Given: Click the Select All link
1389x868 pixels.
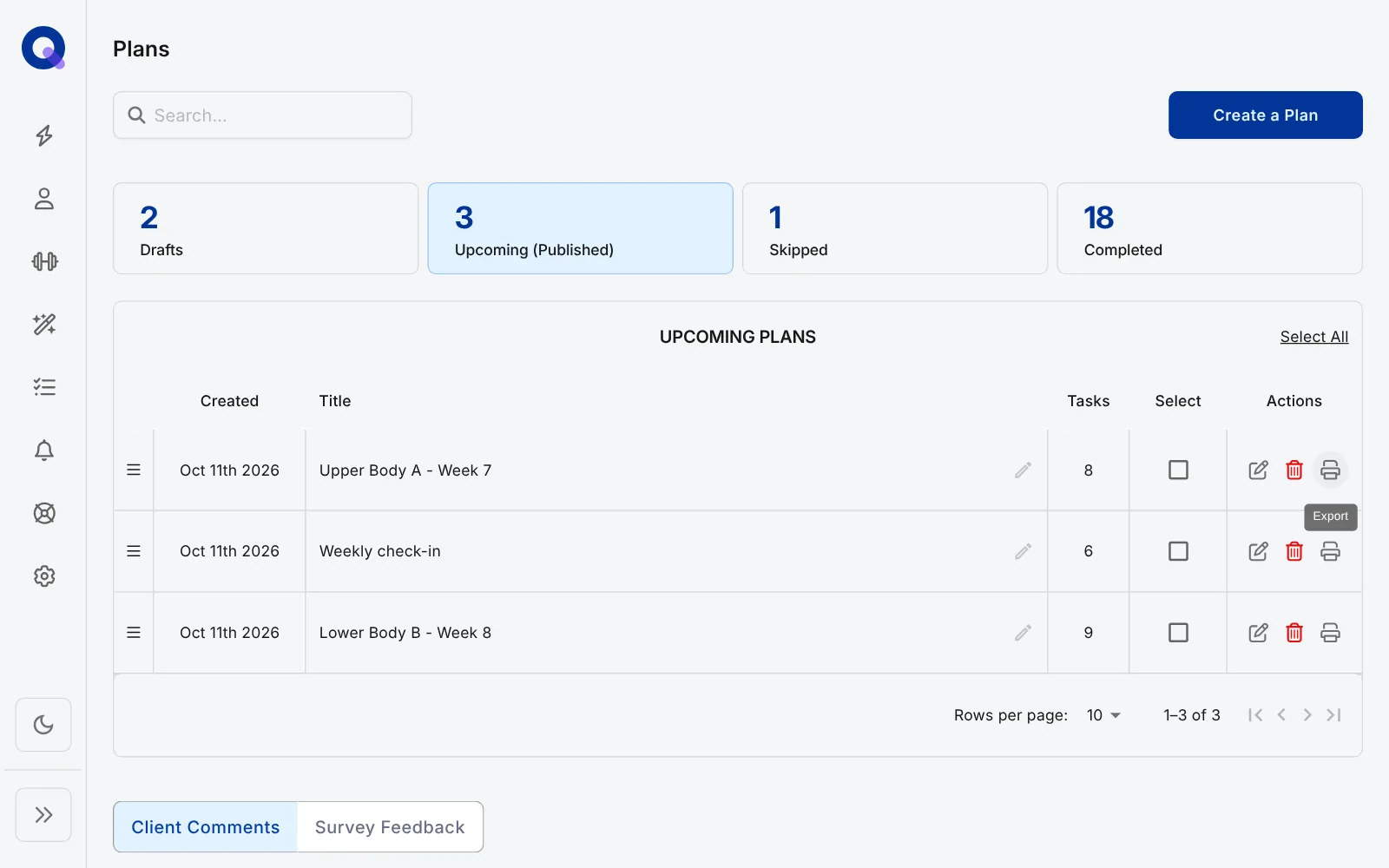Looking at the screenshot, I should click(1314, 337).
